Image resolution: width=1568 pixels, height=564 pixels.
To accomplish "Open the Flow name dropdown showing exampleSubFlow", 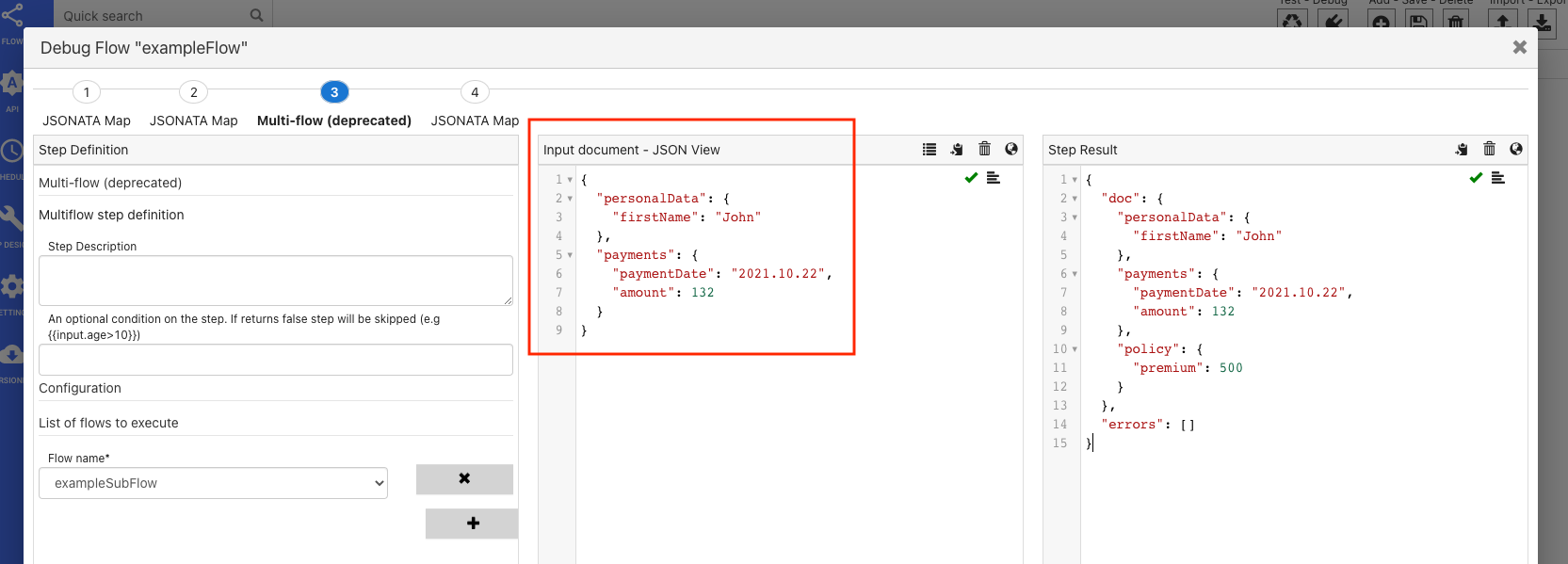I will pyautogui.click(x=213, y=483).
